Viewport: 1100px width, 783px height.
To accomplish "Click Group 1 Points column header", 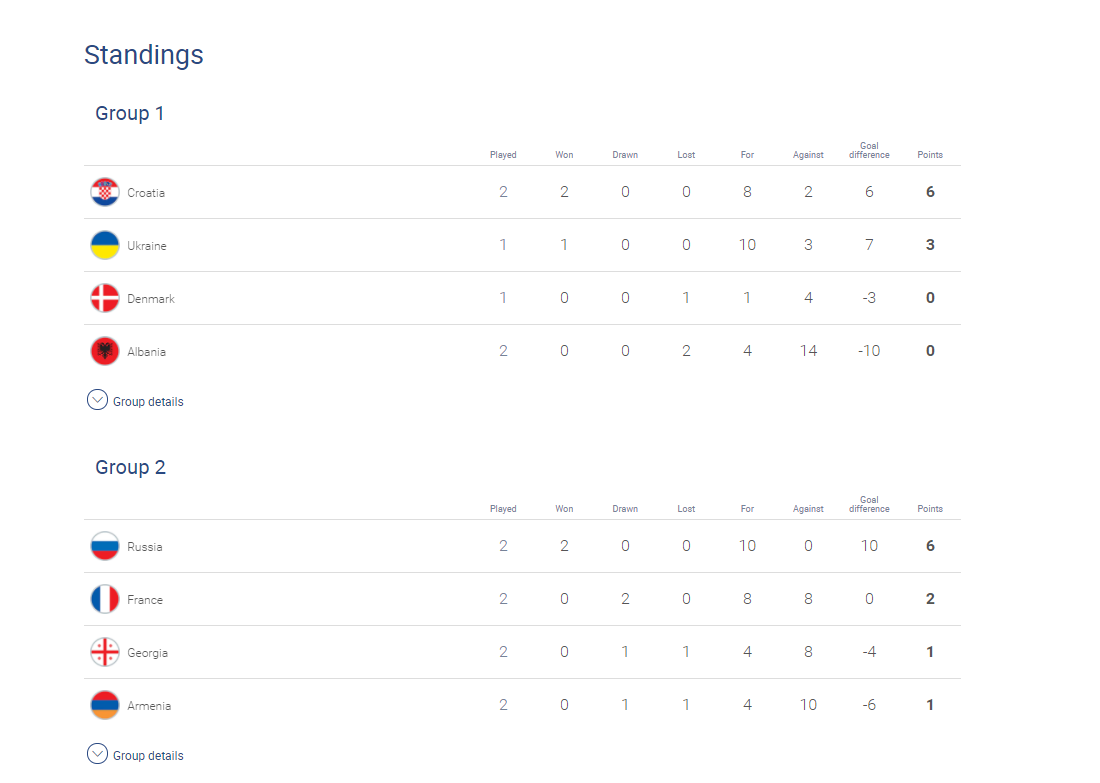I will [x=930, y=155].
